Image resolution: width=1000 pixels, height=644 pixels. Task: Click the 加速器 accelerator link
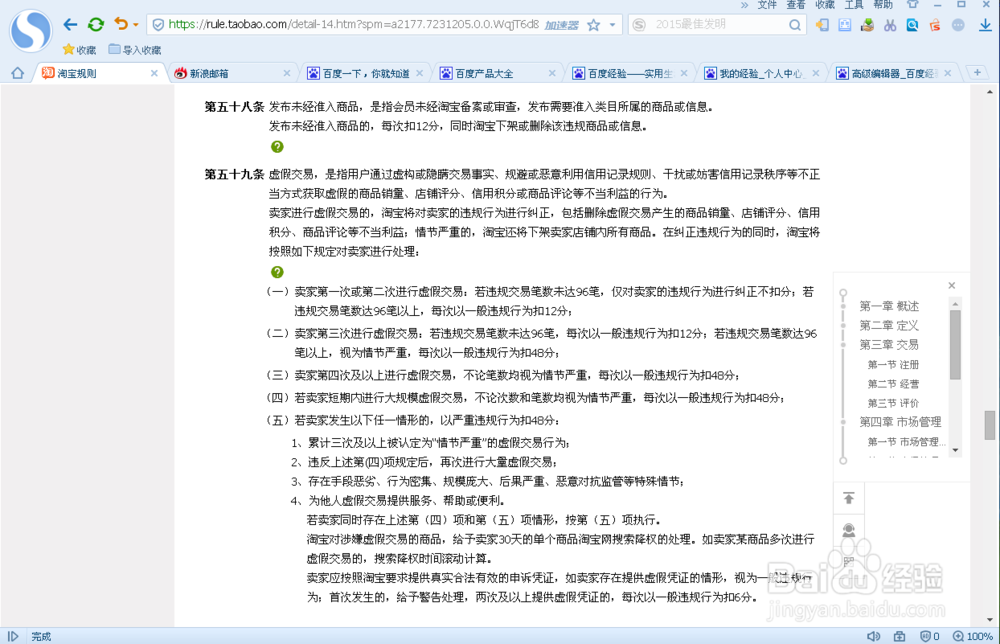(561, 26)
